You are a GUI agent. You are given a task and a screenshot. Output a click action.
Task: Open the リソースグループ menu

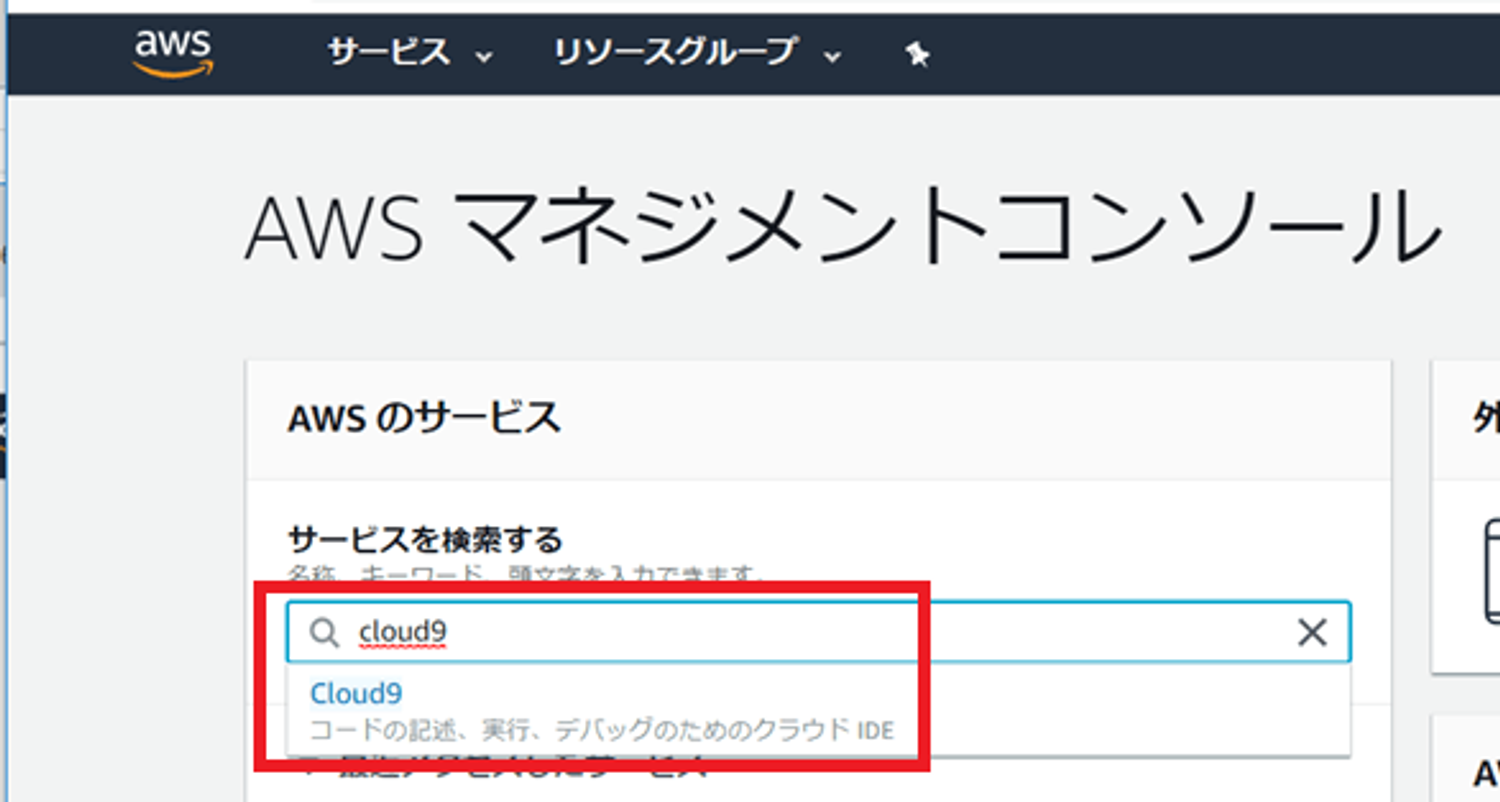[x=698, y=53]
